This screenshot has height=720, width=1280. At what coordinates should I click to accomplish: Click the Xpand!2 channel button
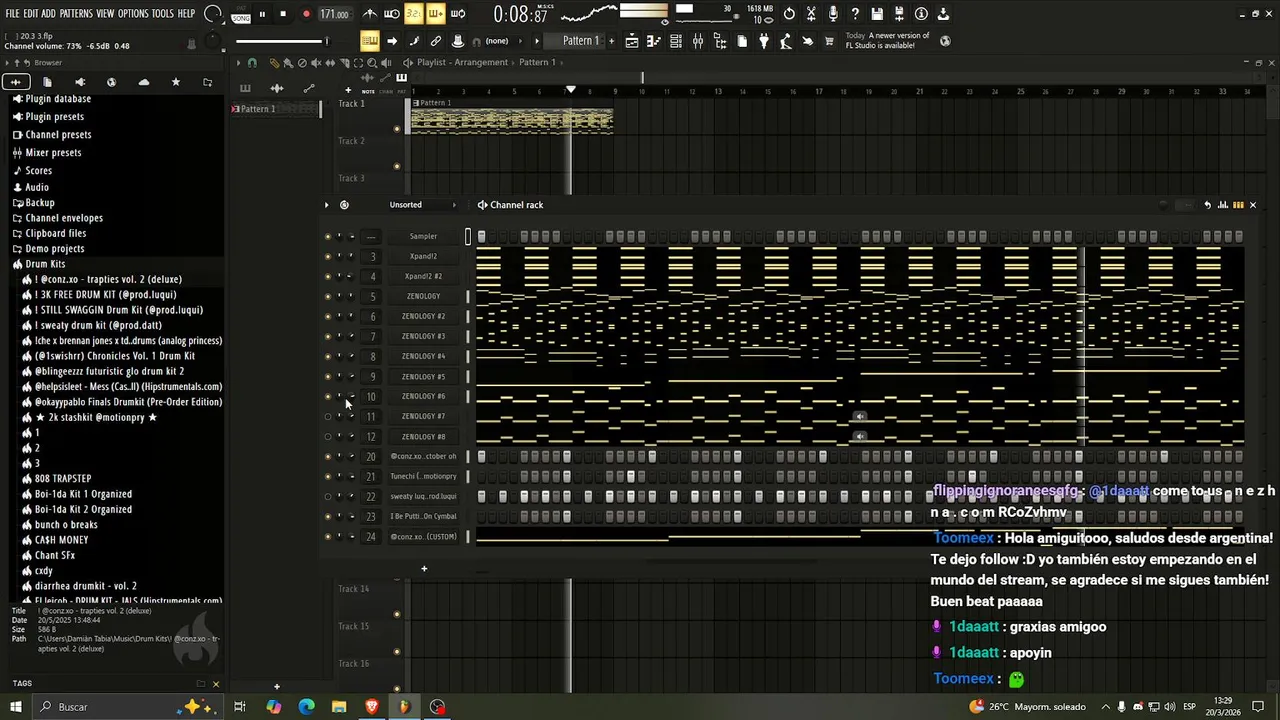423,256
